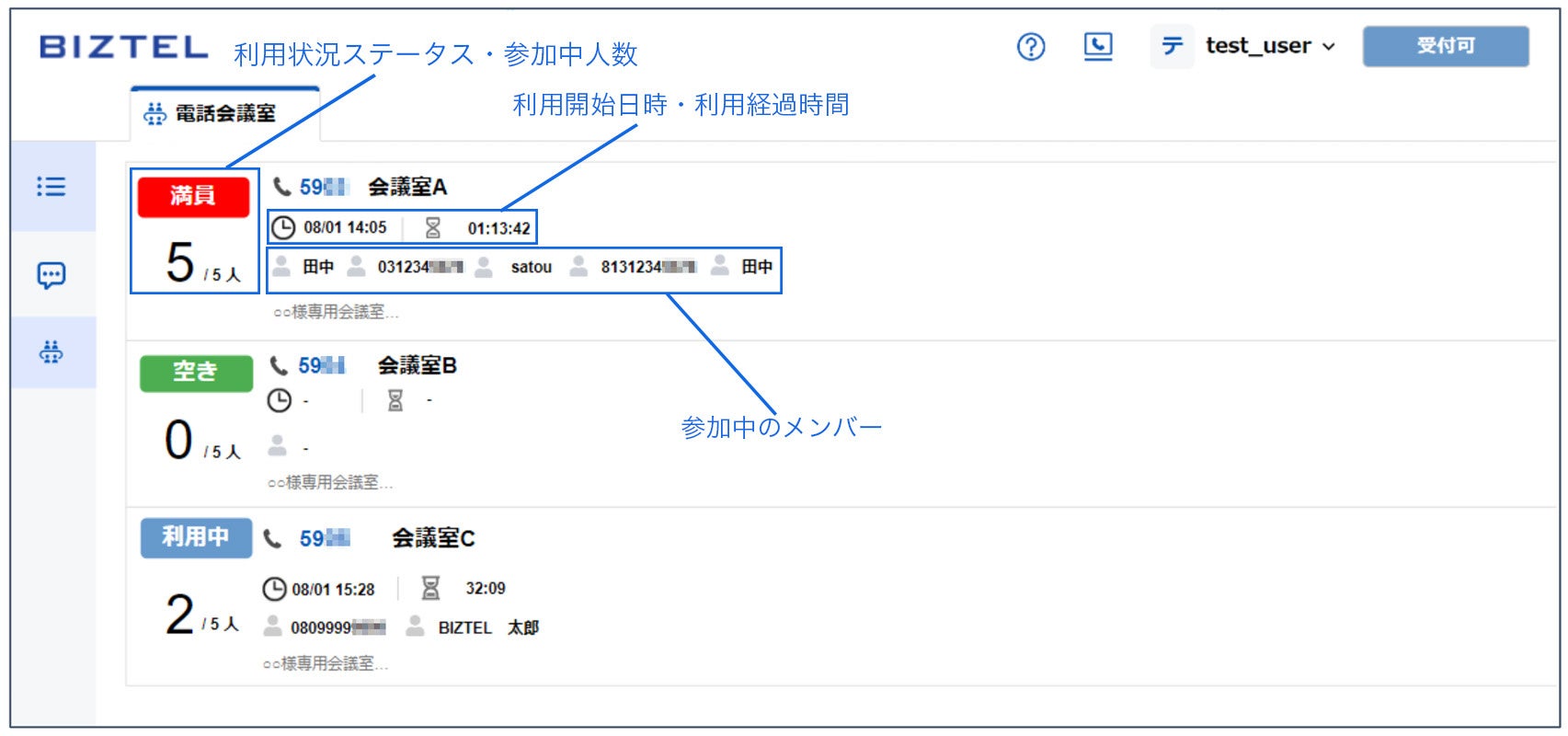Click the person icon beside 031234

click(x=356, y=266)
